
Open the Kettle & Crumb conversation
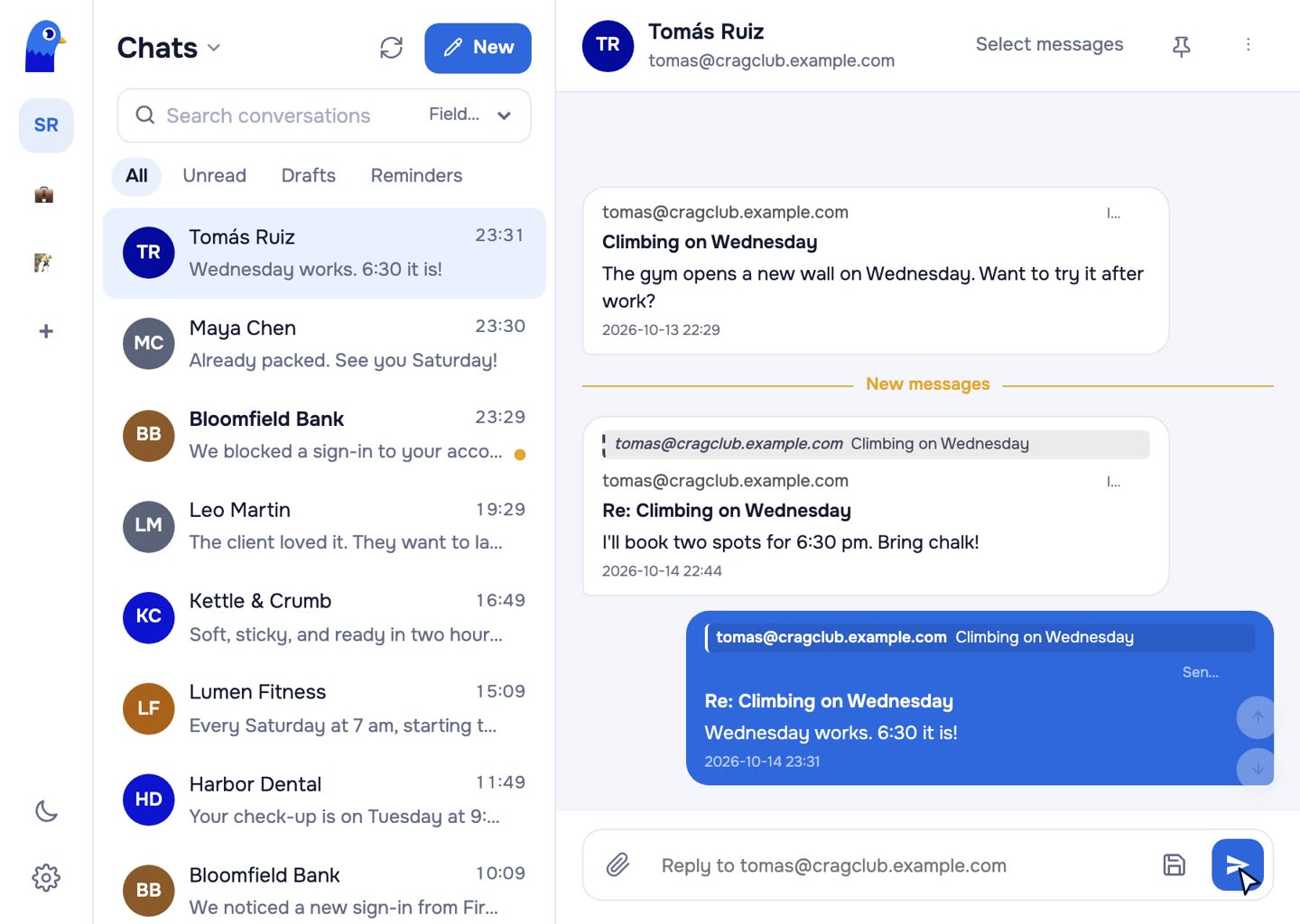[324, 617]
